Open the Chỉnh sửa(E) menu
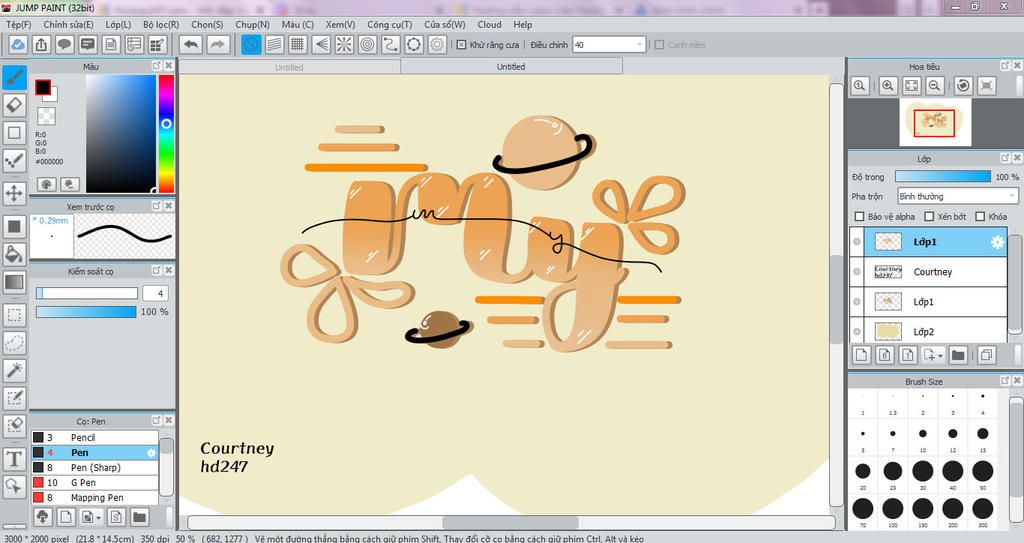Image resolution: width=1024 pixels, height=543 pixels. (69, 24)
